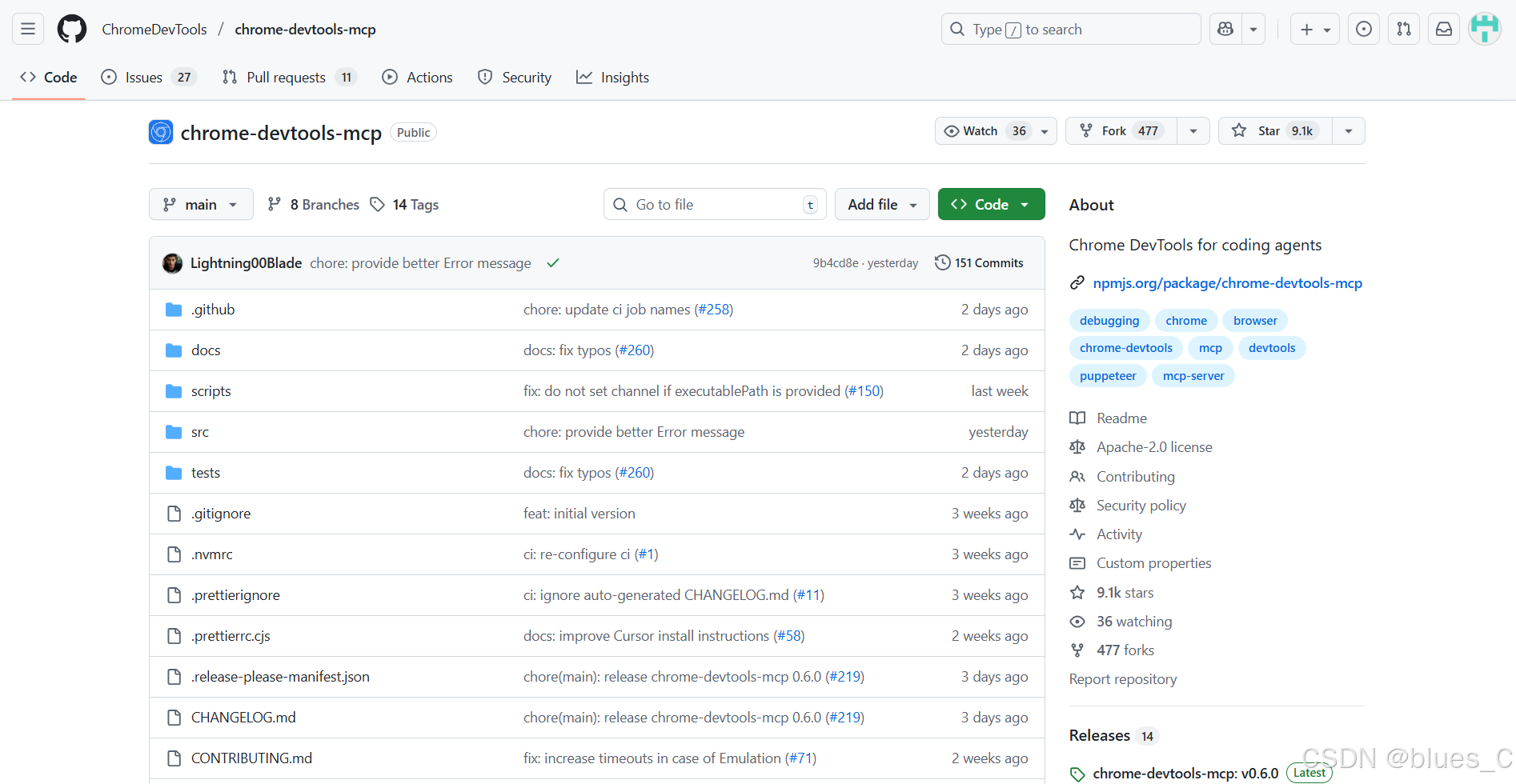Open Copilot from the search bar icon
This screenshot has height=784, width=1516.
[1225, 29]
